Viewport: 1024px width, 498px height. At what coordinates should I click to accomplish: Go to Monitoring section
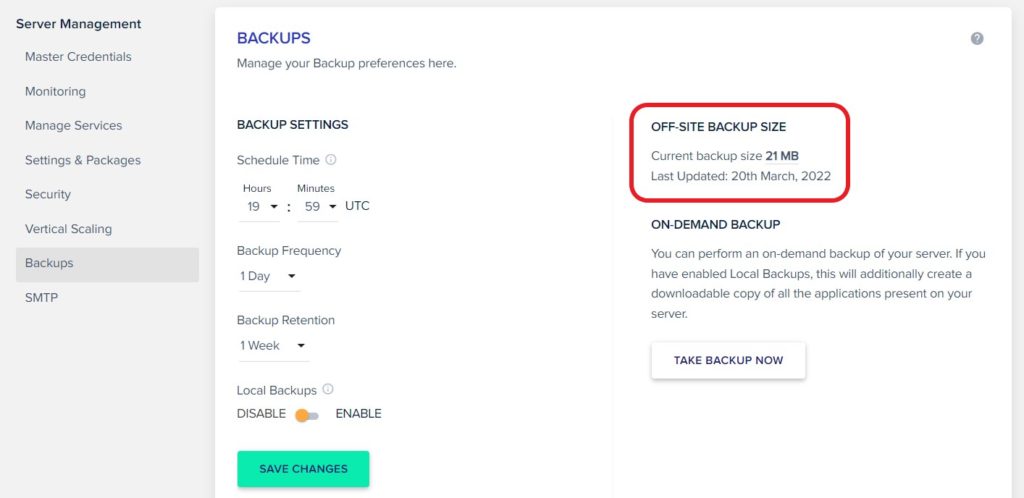tap(56, 91)
